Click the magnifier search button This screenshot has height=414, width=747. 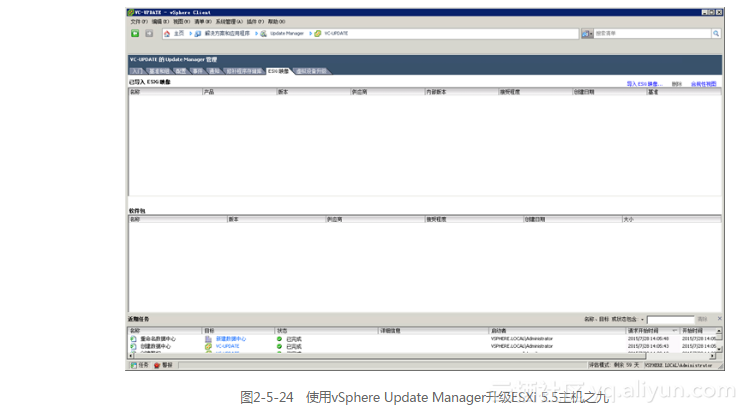click(x=716, y=33)
